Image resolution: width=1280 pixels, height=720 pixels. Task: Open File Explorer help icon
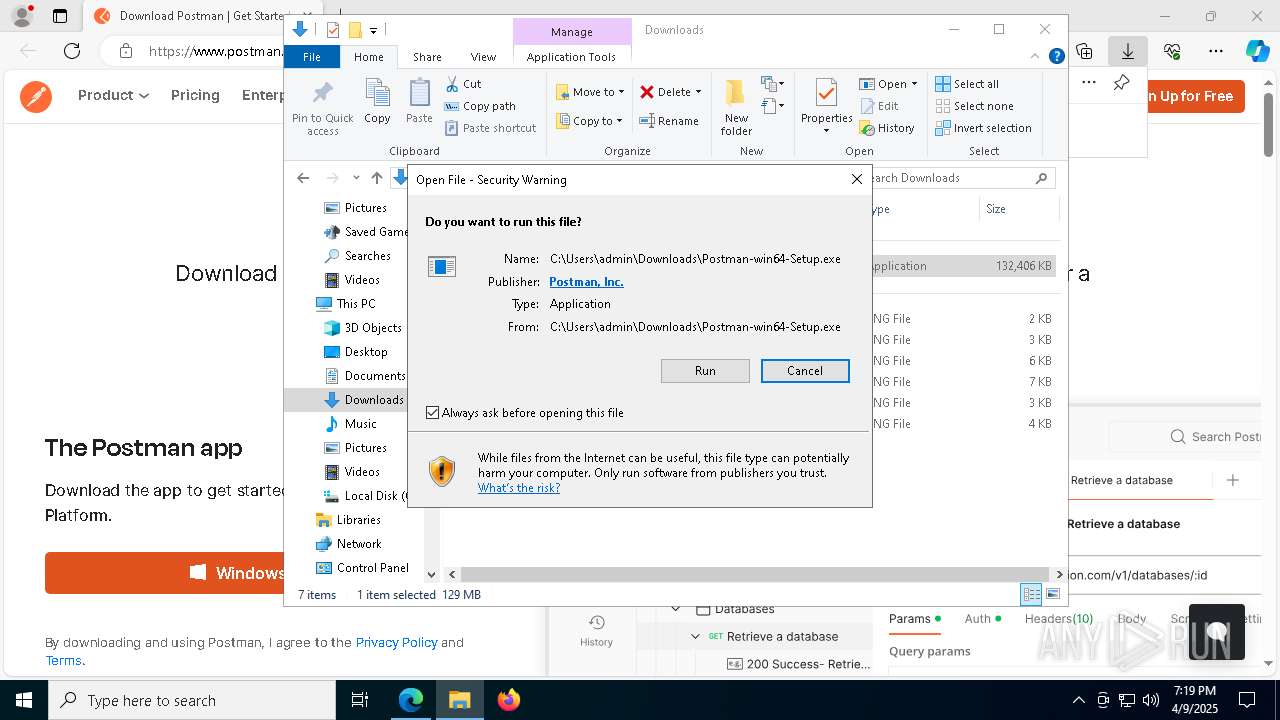tap(1056, 57)
